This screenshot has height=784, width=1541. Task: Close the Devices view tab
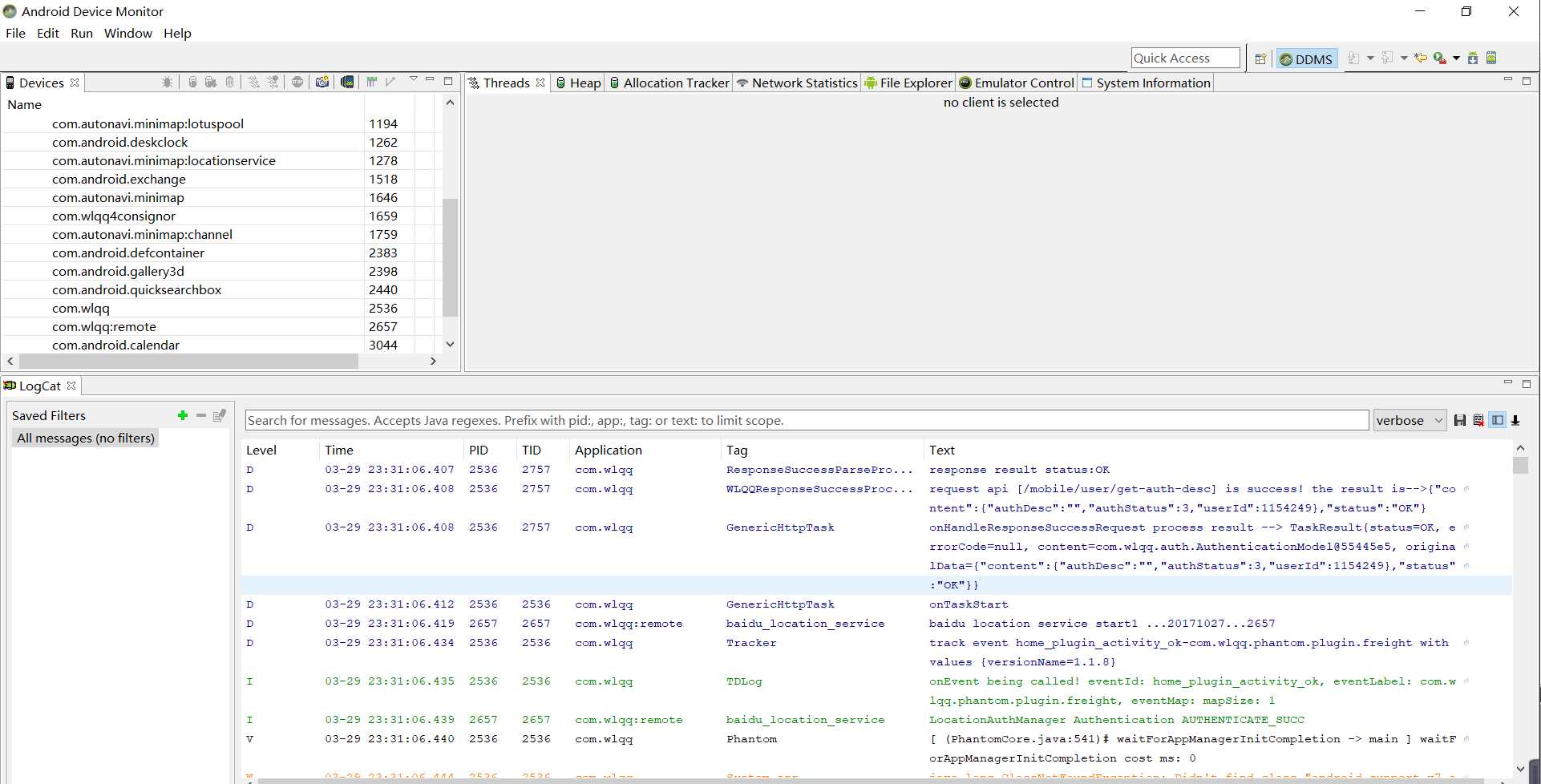pos(75,83)
